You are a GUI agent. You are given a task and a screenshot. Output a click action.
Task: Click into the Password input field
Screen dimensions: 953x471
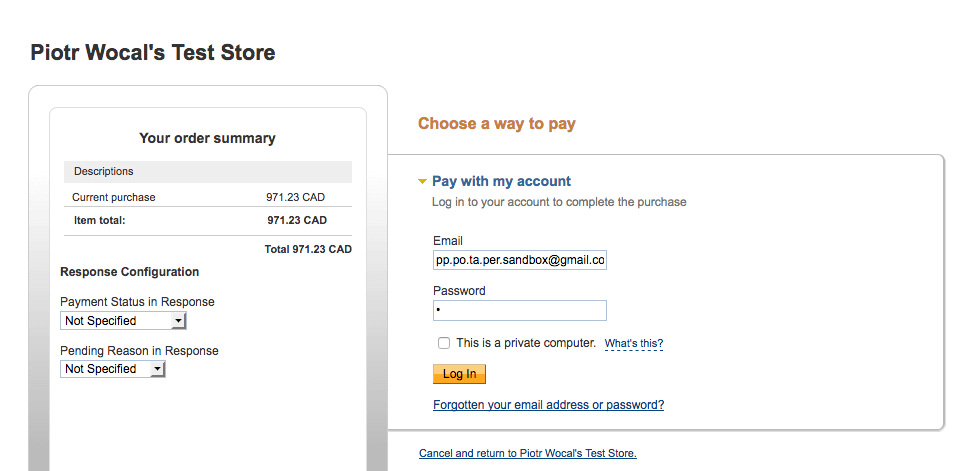[519, 311]
